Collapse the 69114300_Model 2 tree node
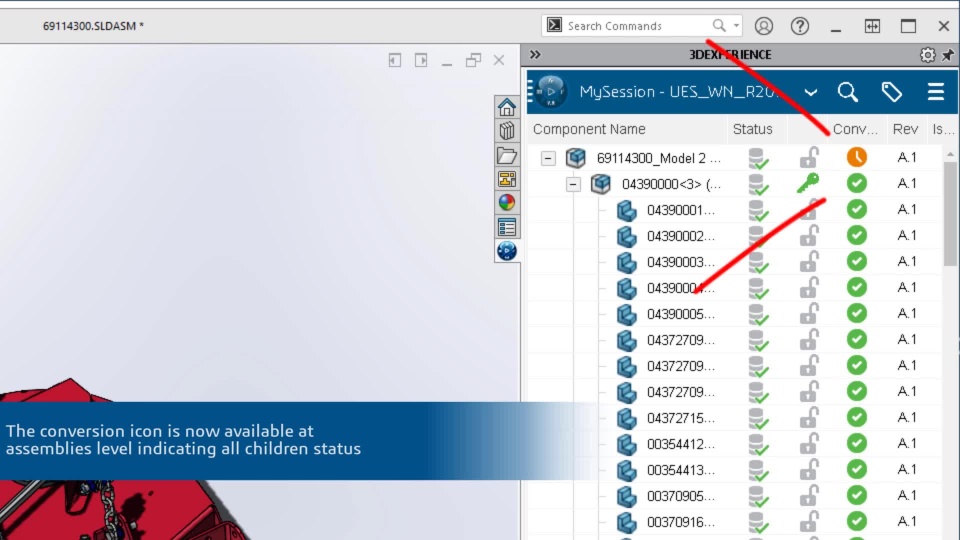This screenshot has height=540, width=960. coord(548,159)
